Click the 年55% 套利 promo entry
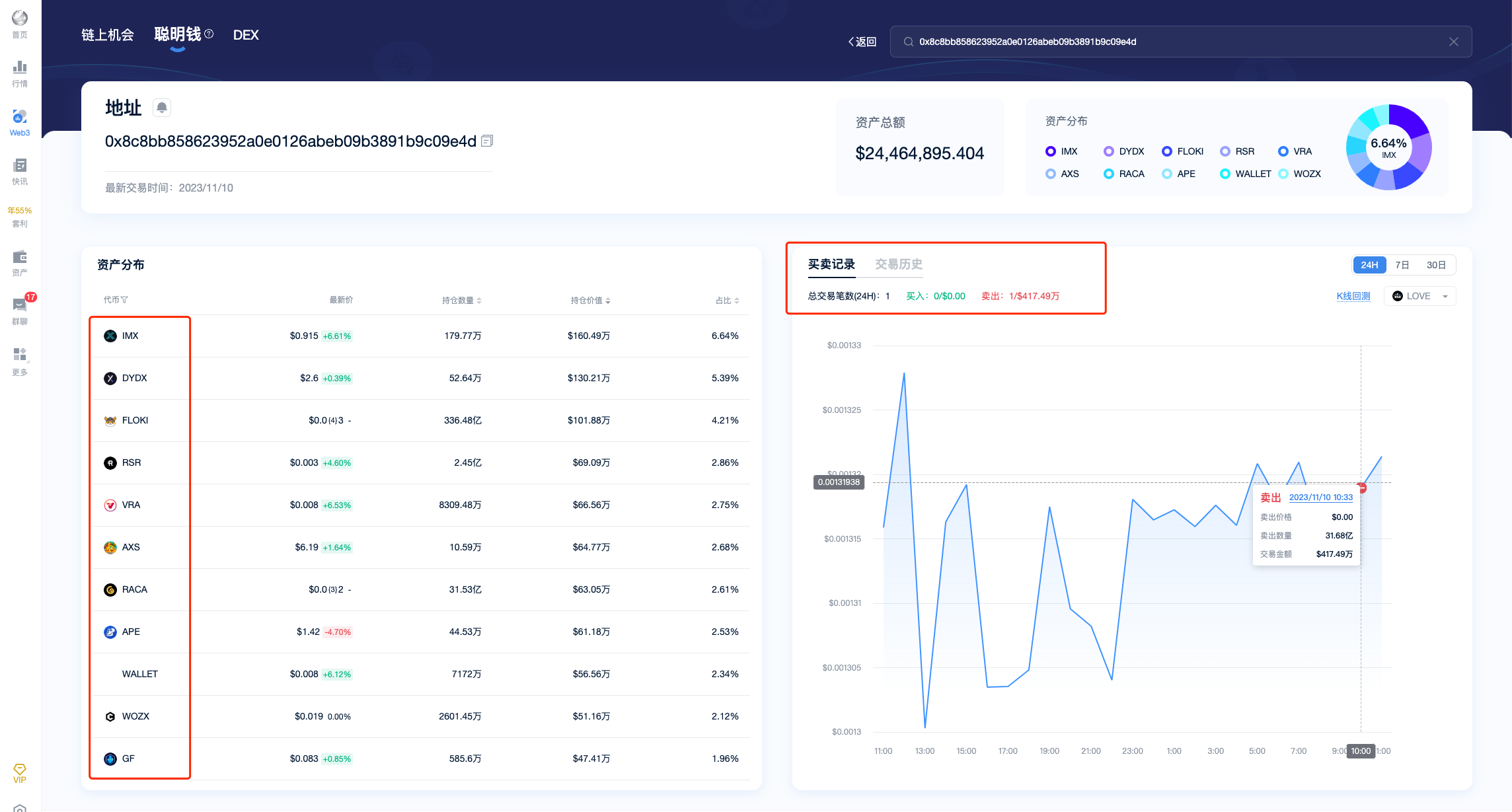Viewport: 1512px width, 812px height. tap(20, 217)
